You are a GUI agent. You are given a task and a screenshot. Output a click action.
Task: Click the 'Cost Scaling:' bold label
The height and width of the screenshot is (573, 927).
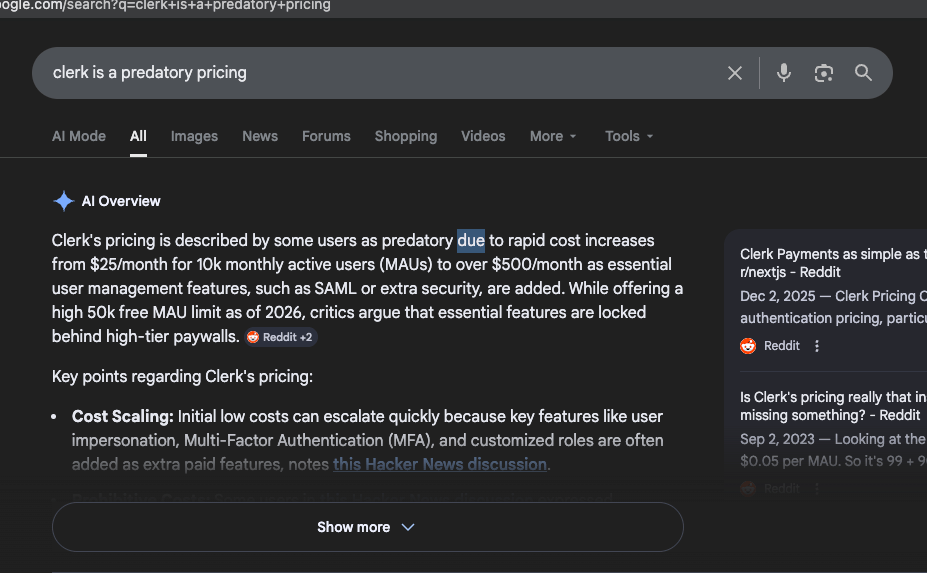pos(122,416)
